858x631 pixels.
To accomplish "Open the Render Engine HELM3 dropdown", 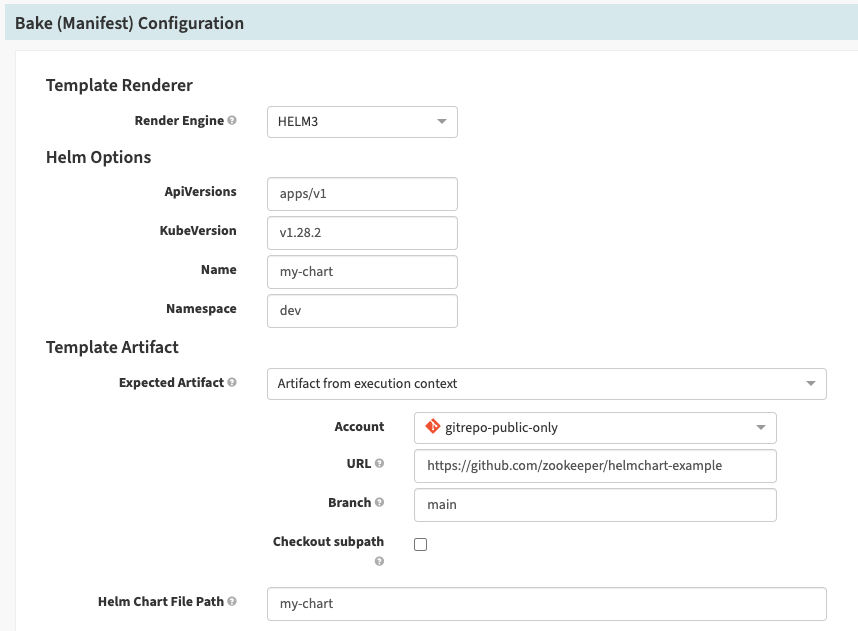I will point(361,122).
